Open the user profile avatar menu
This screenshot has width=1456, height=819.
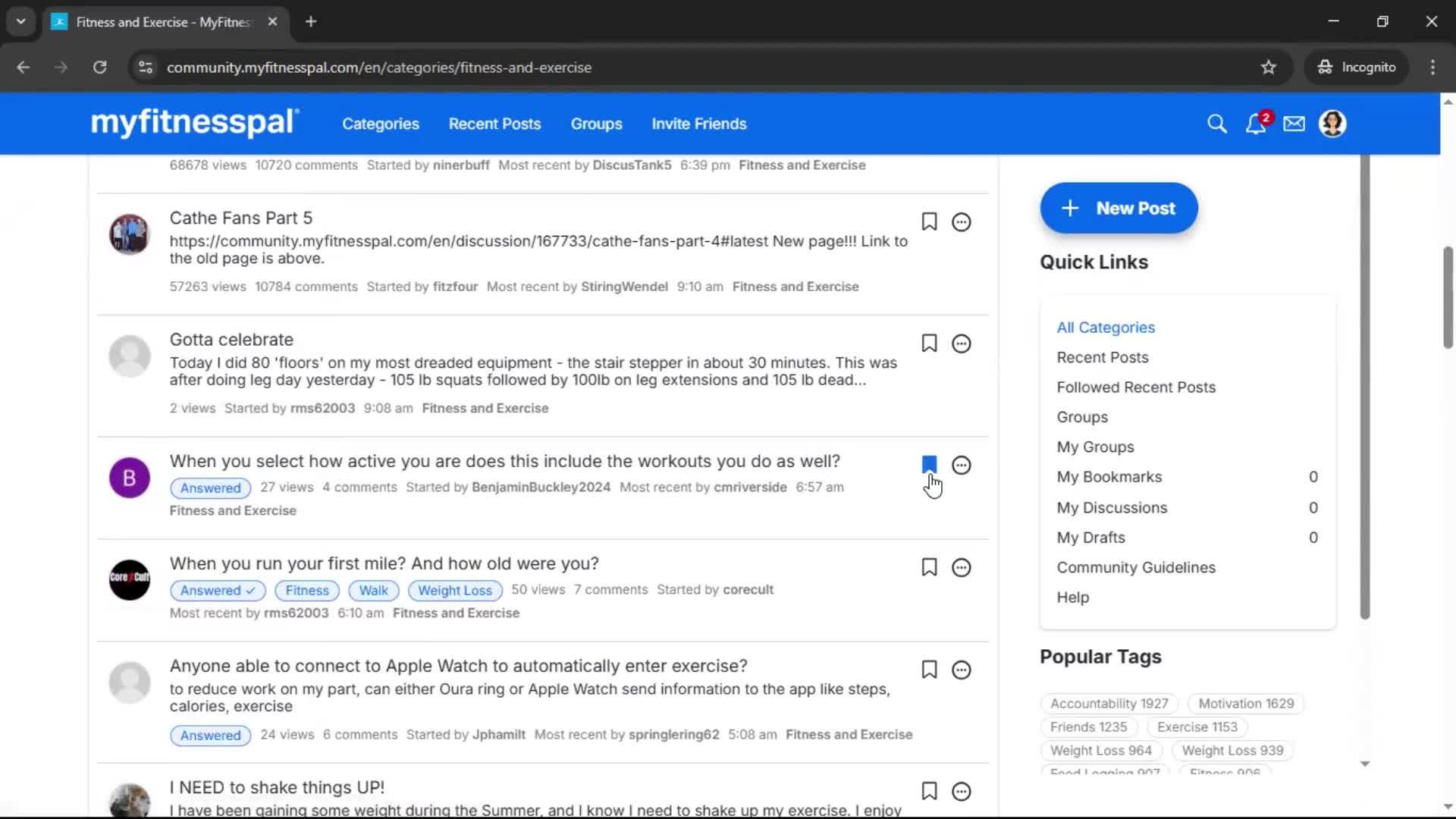tap(1332, 124)
